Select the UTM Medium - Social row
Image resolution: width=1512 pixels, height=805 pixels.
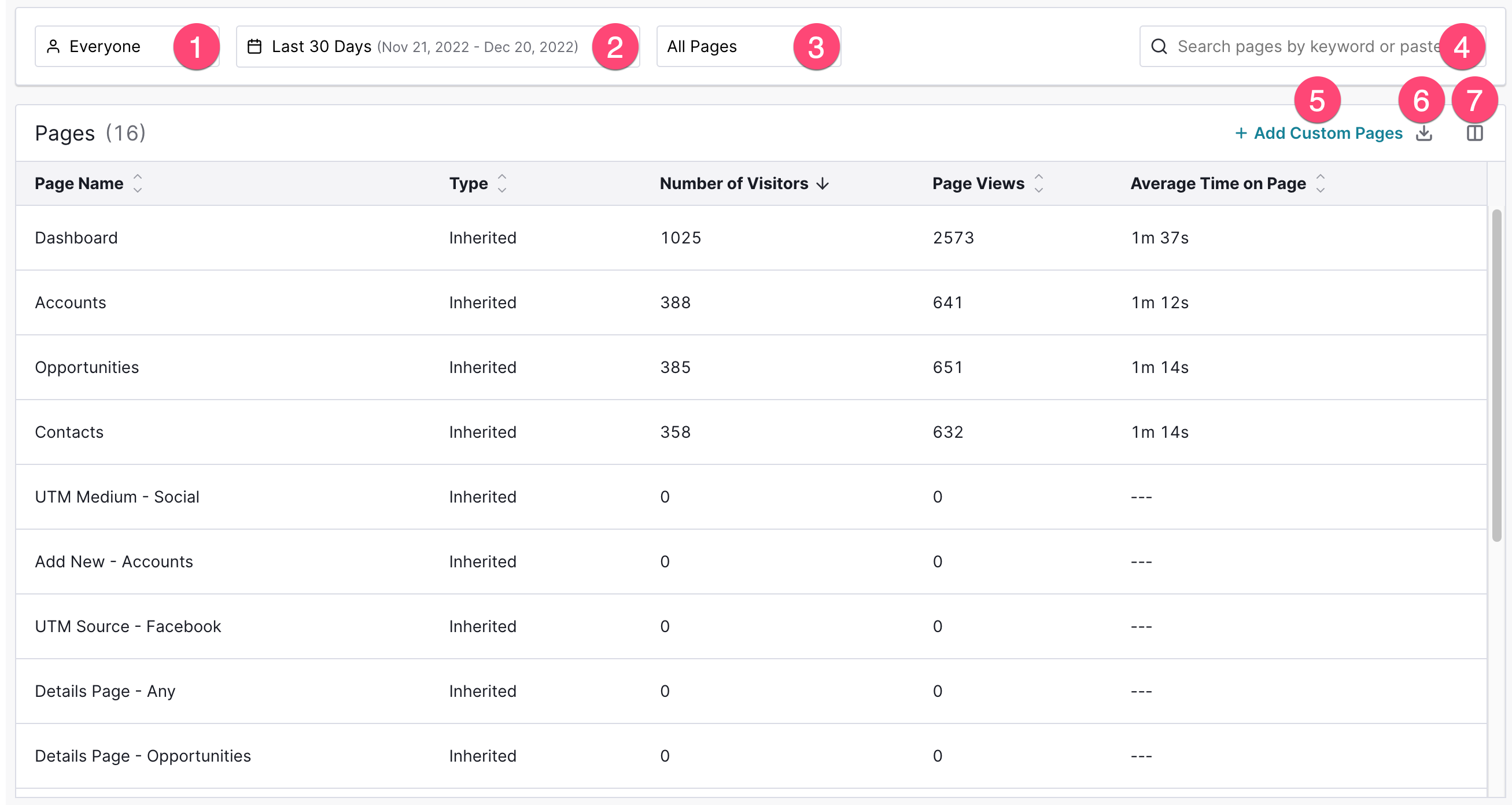751,497
